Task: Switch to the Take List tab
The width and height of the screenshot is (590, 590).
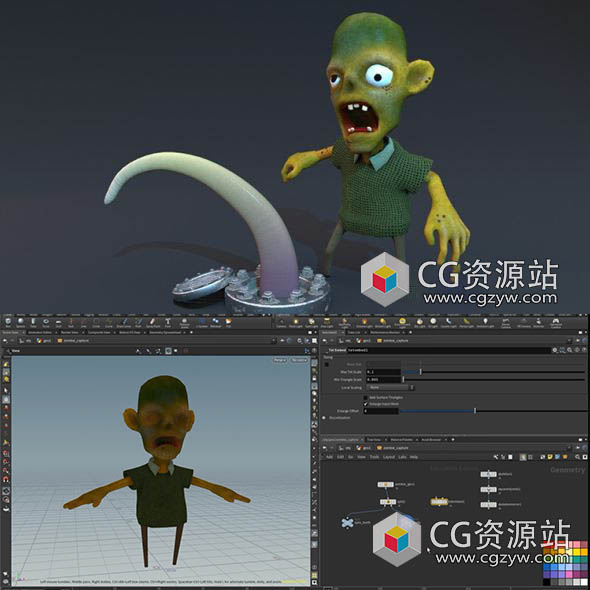Action: click(354, 332)
